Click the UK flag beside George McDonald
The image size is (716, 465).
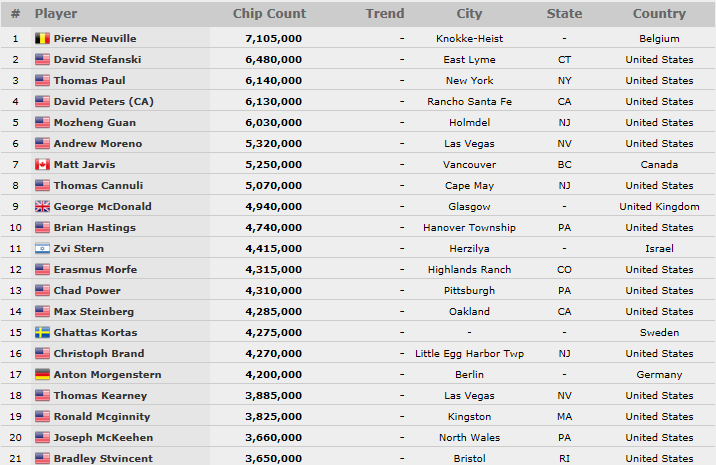pyautogui.click(x=42, y=206)
